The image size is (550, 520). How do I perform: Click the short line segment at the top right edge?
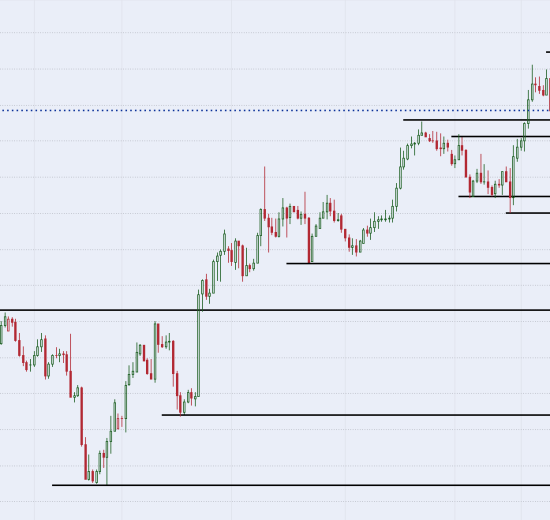point(548,52)
